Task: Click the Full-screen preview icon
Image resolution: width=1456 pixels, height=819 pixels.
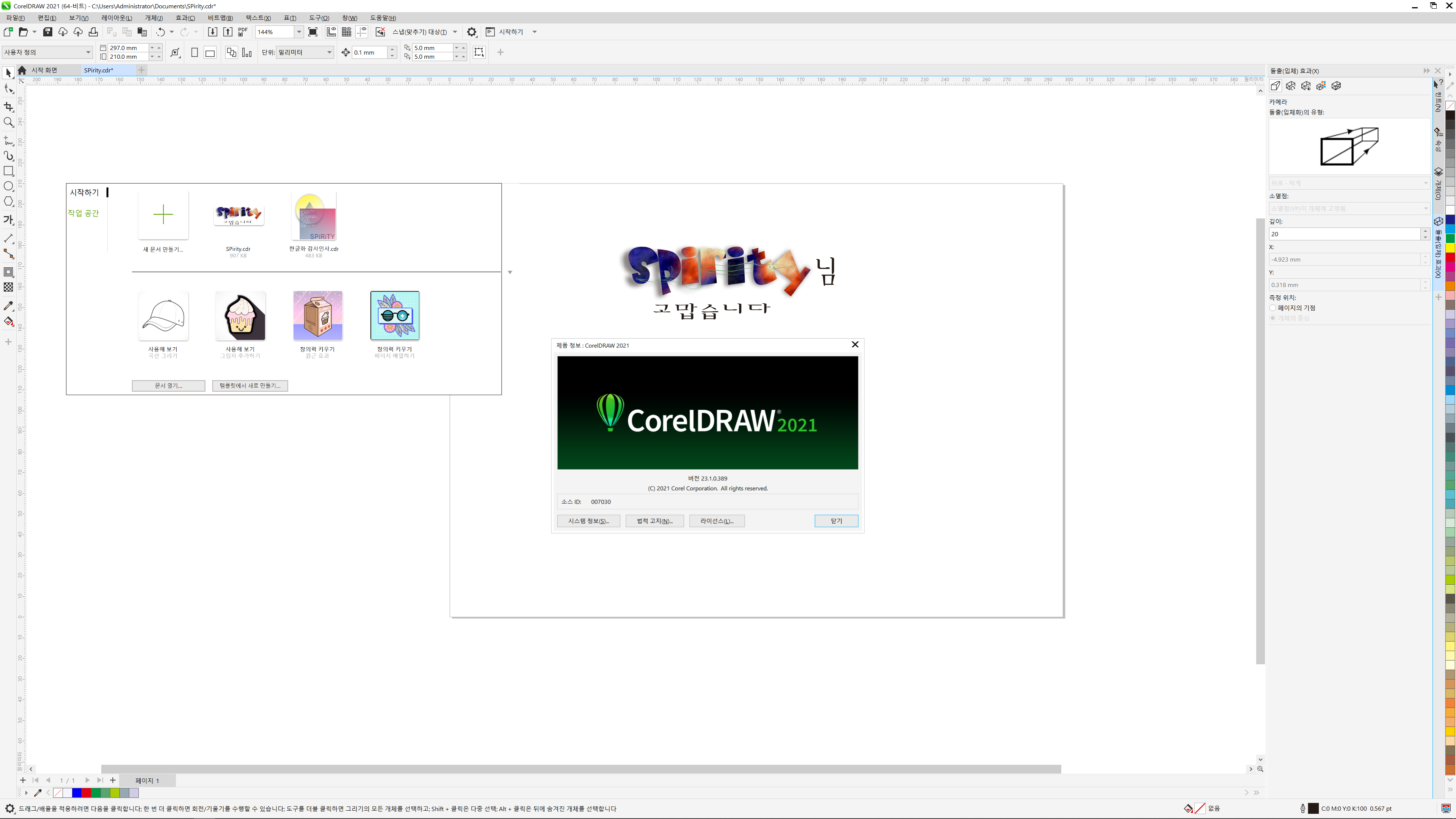Action: tap(312, 31)
